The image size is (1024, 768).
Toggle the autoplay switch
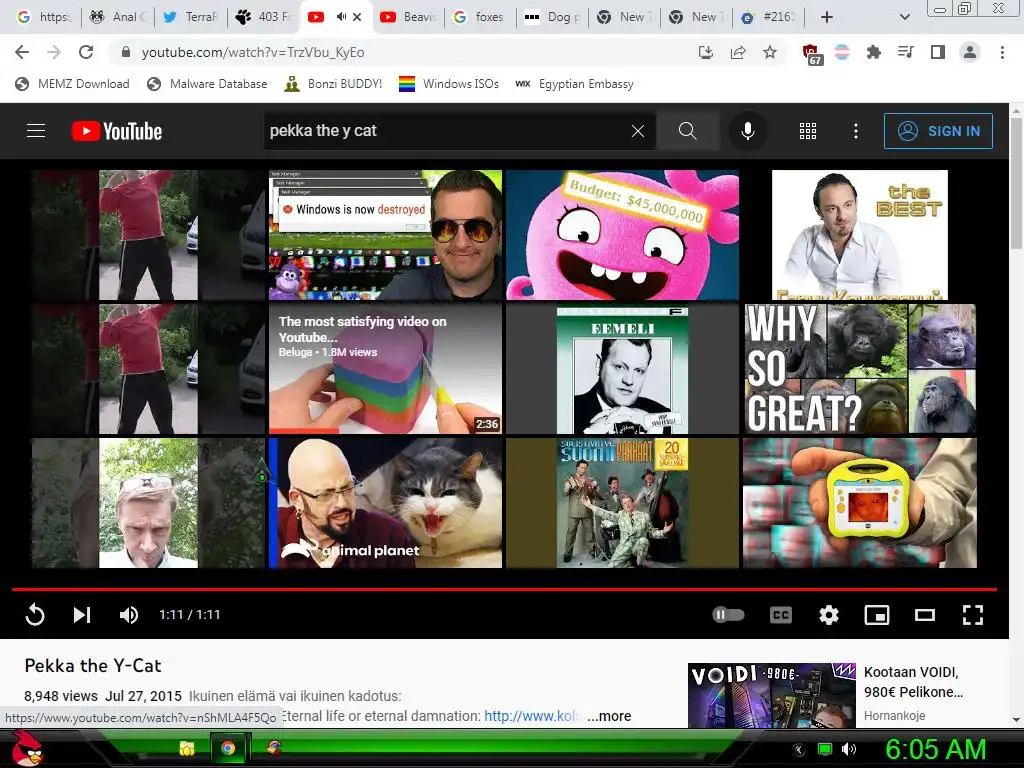[728, 615]
